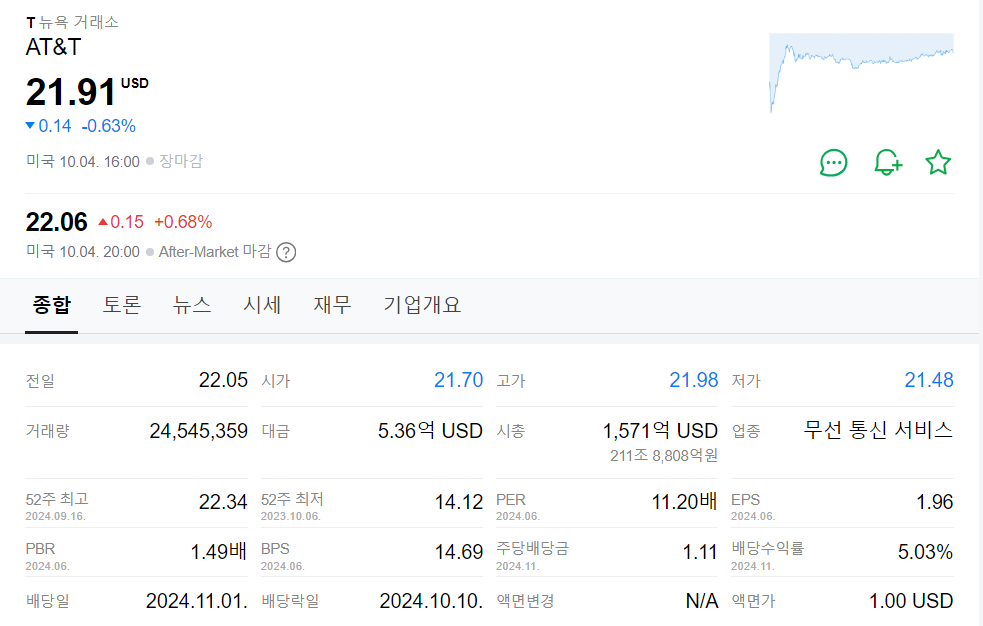The height and width of the screenshot is (626, 983).
Task: Click the +0.68% after-market change
Action: (183, 222)
